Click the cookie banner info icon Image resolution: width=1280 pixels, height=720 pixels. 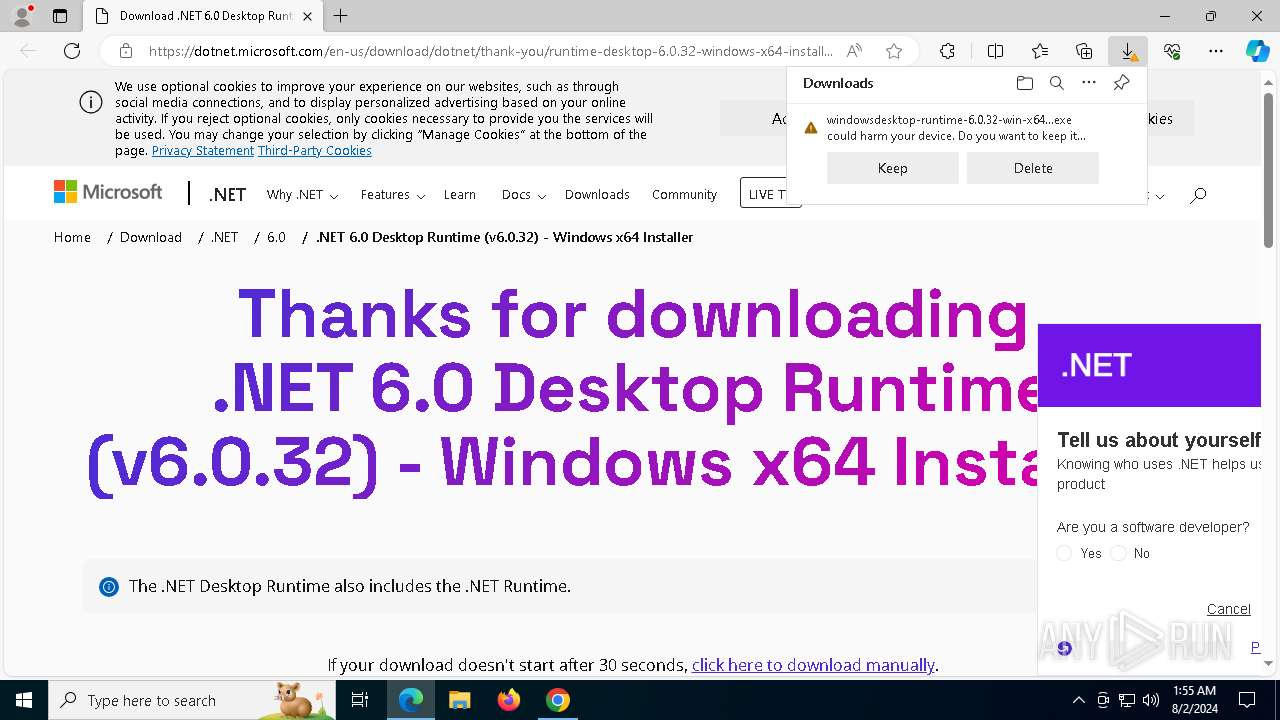pos(90,102)
